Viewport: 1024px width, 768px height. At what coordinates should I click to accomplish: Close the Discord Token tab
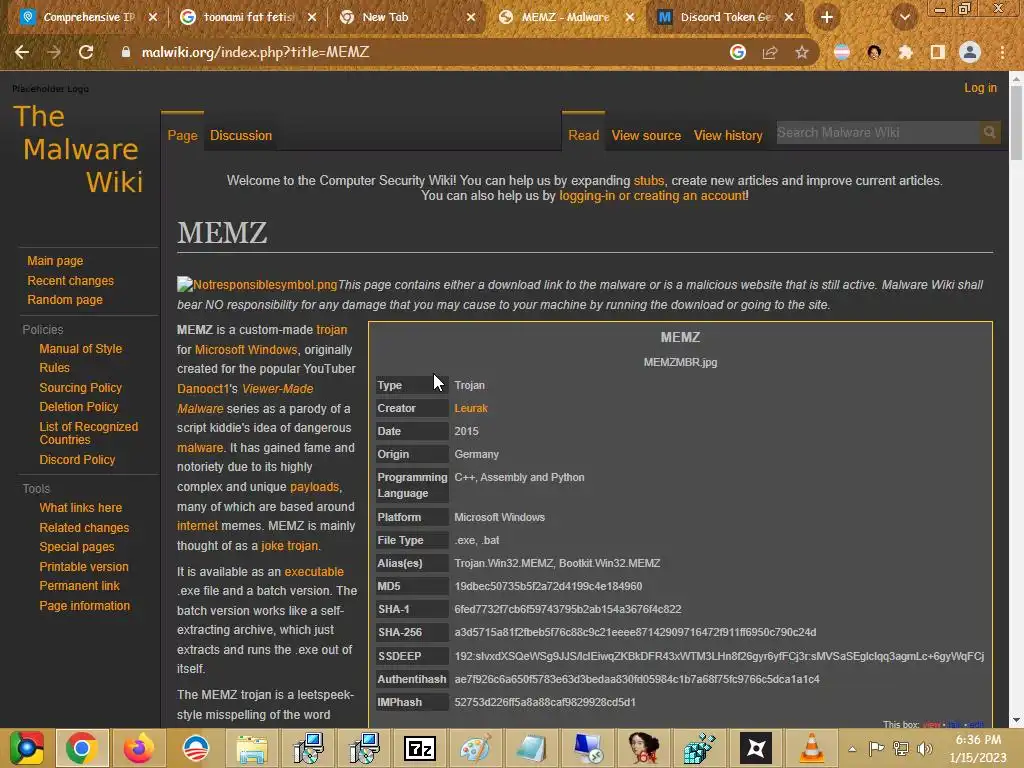click(789, 17)
